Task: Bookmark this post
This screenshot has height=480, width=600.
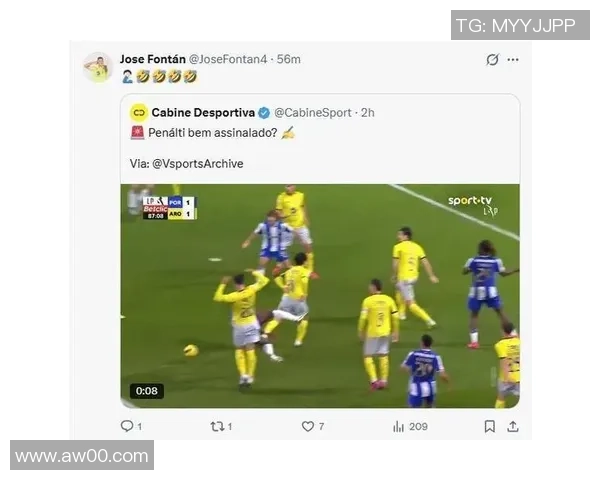Action: point(489,426)
